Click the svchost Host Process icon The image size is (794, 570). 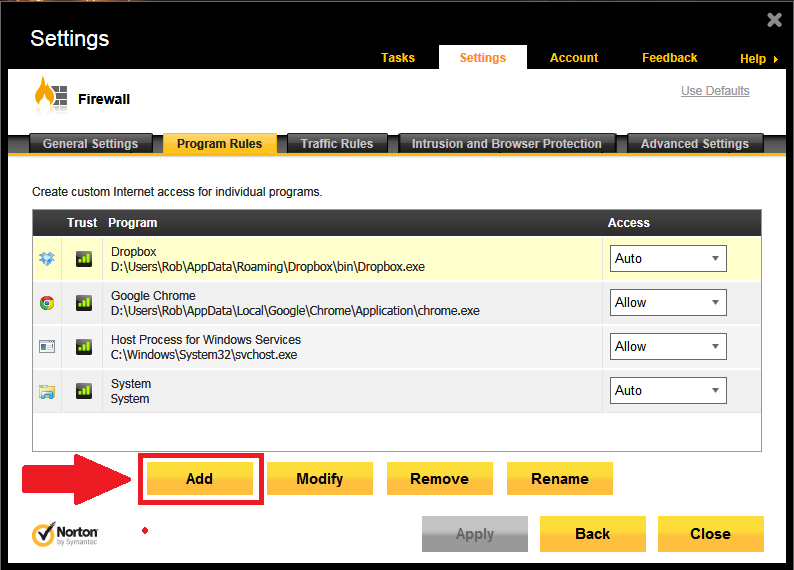coord(47,347)
